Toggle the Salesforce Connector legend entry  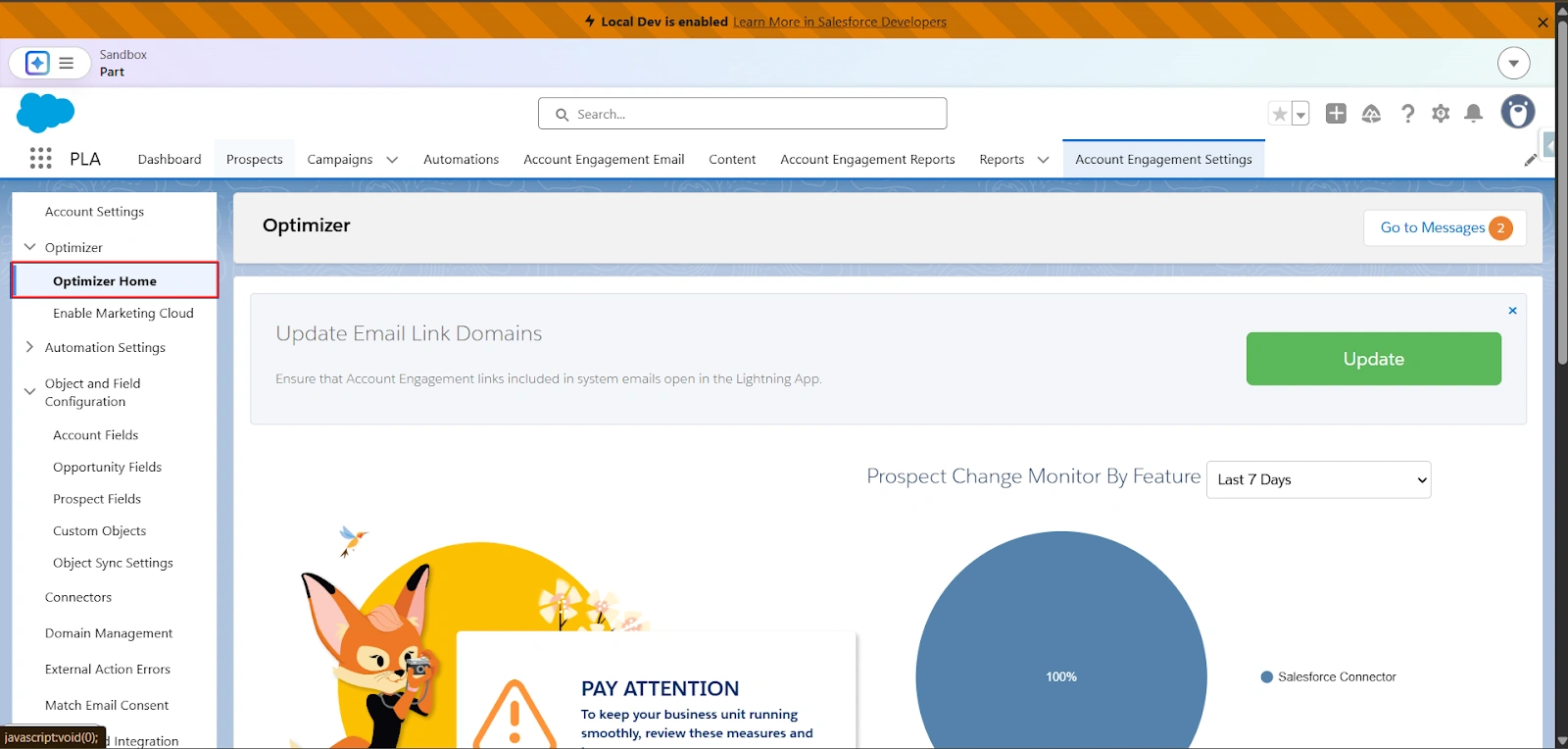click(x=1328, y=676)
